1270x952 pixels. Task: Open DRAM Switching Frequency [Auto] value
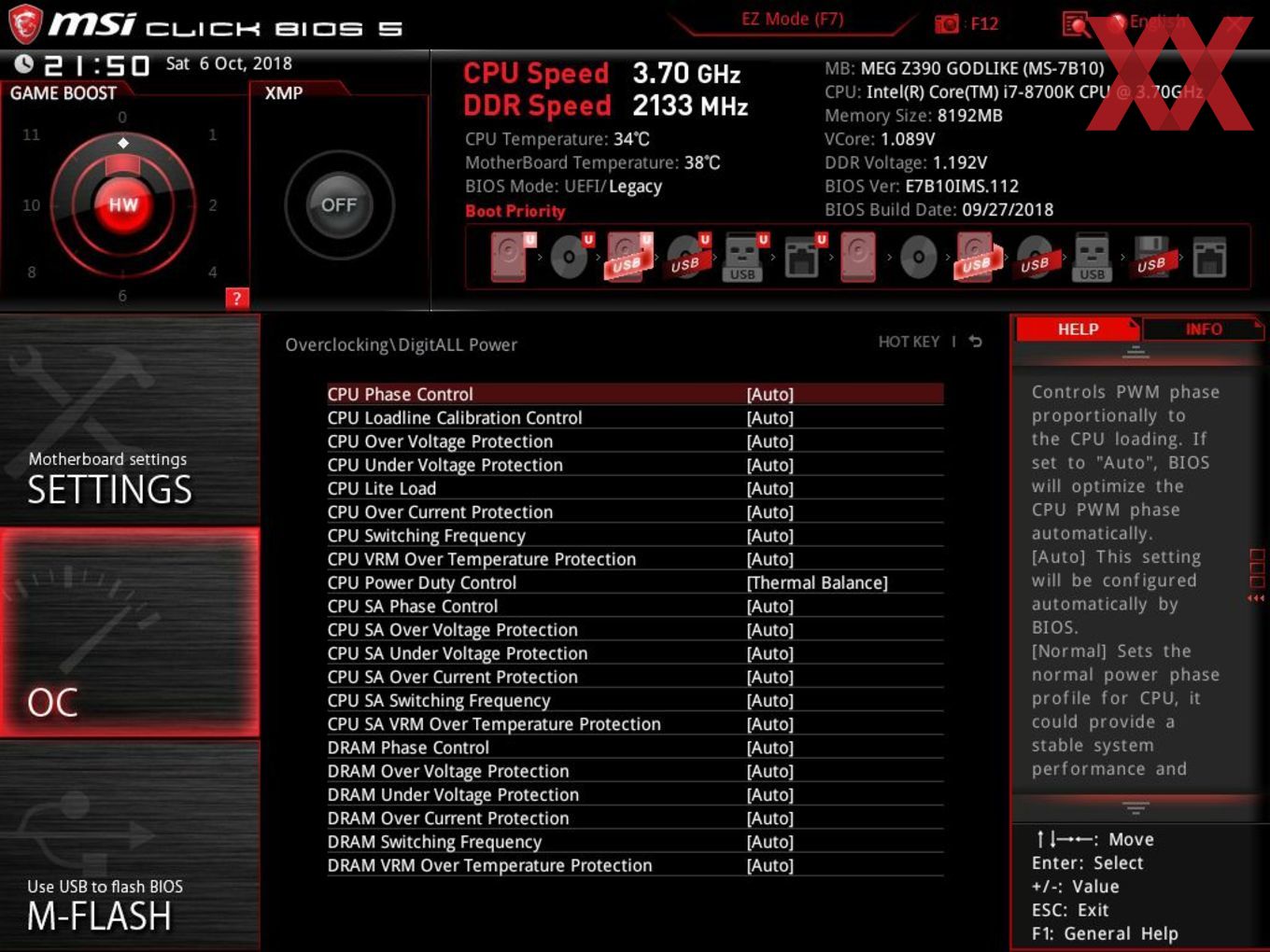click(x=770, y=842)
